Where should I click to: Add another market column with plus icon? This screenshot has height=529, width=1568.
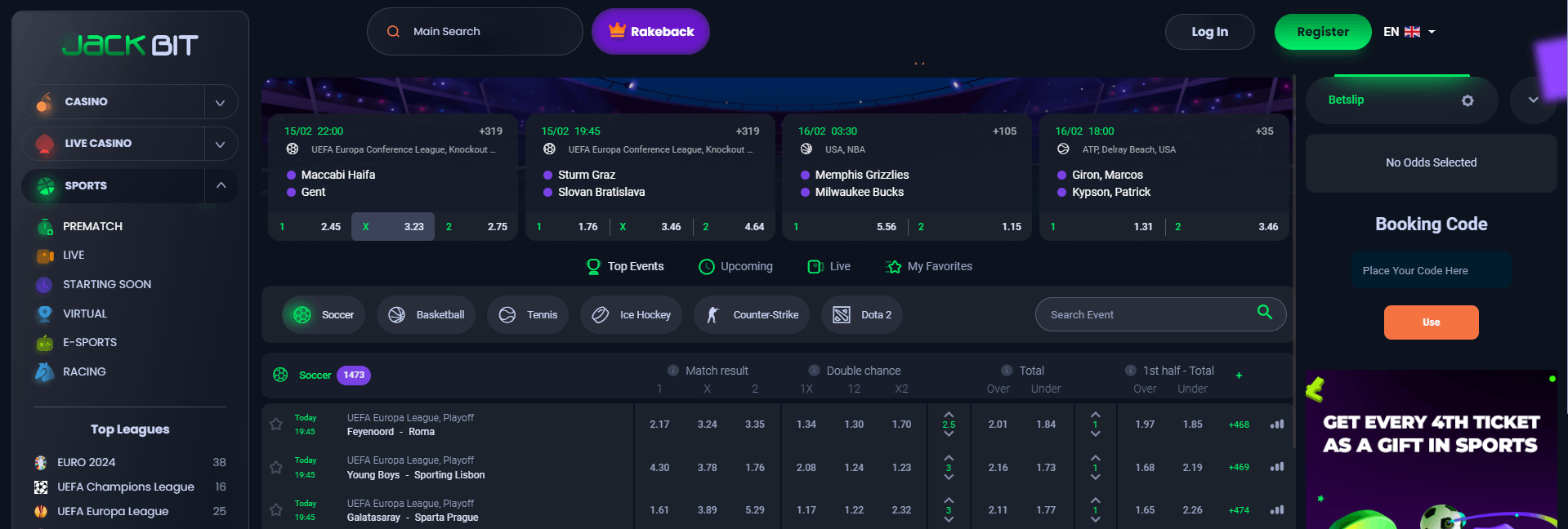tap(1239, 376)
